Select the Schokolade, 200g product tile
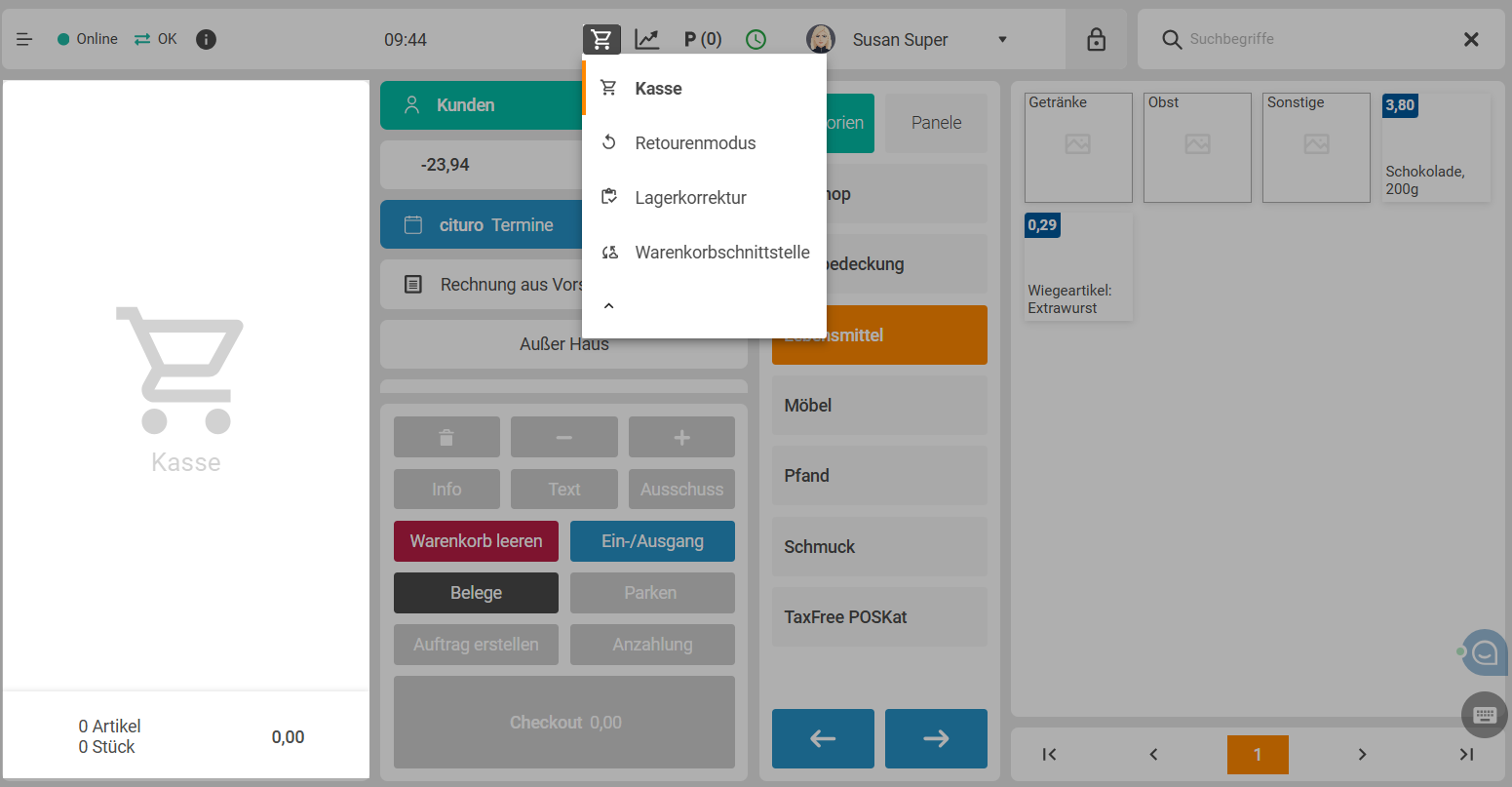 pos(1436,148)
